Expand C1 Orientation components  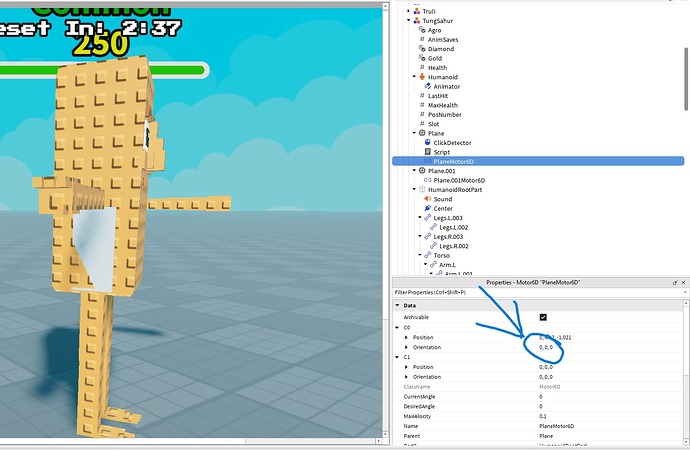coord(406,377)
